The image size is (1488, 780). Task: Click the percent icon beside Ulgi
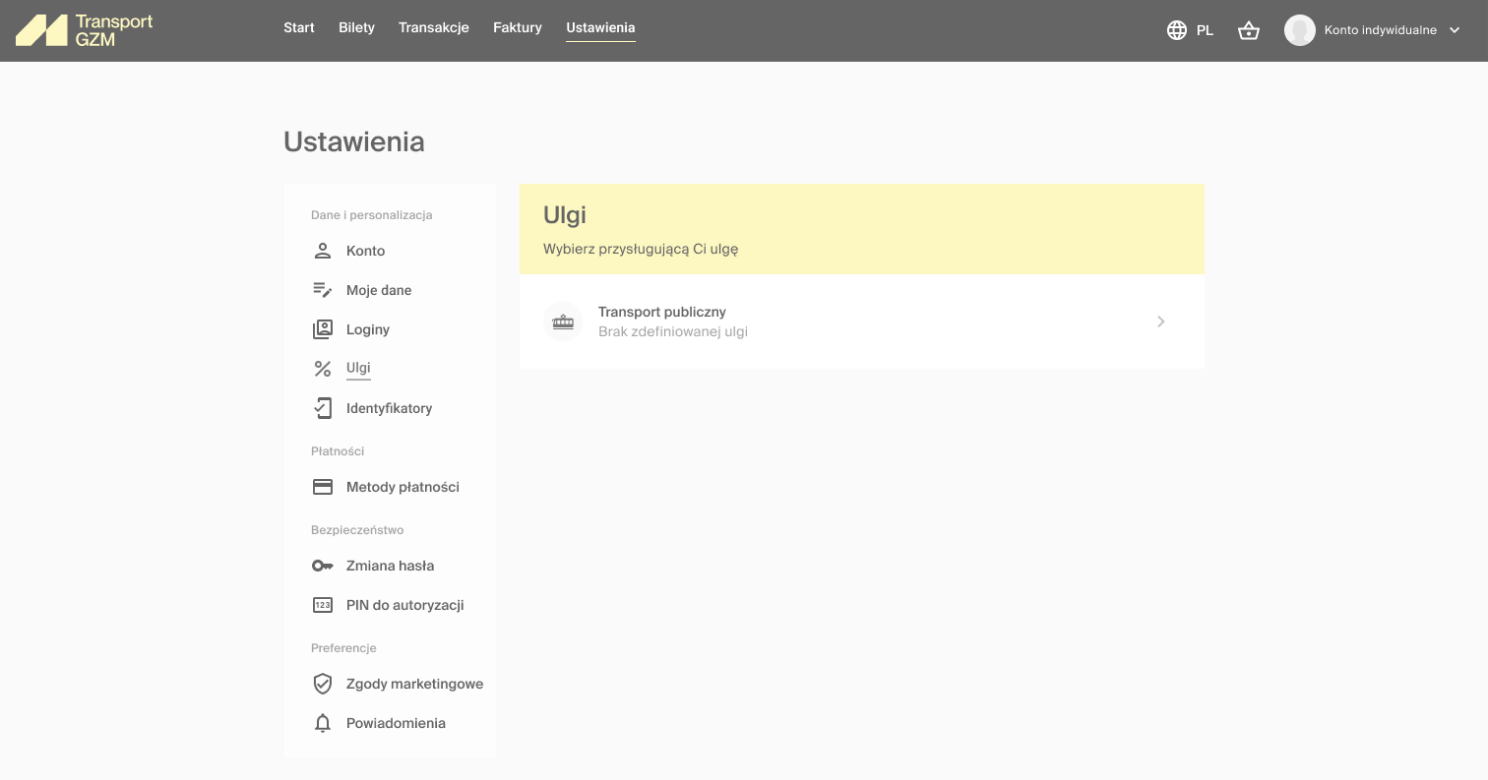click(x=322, y=369)
